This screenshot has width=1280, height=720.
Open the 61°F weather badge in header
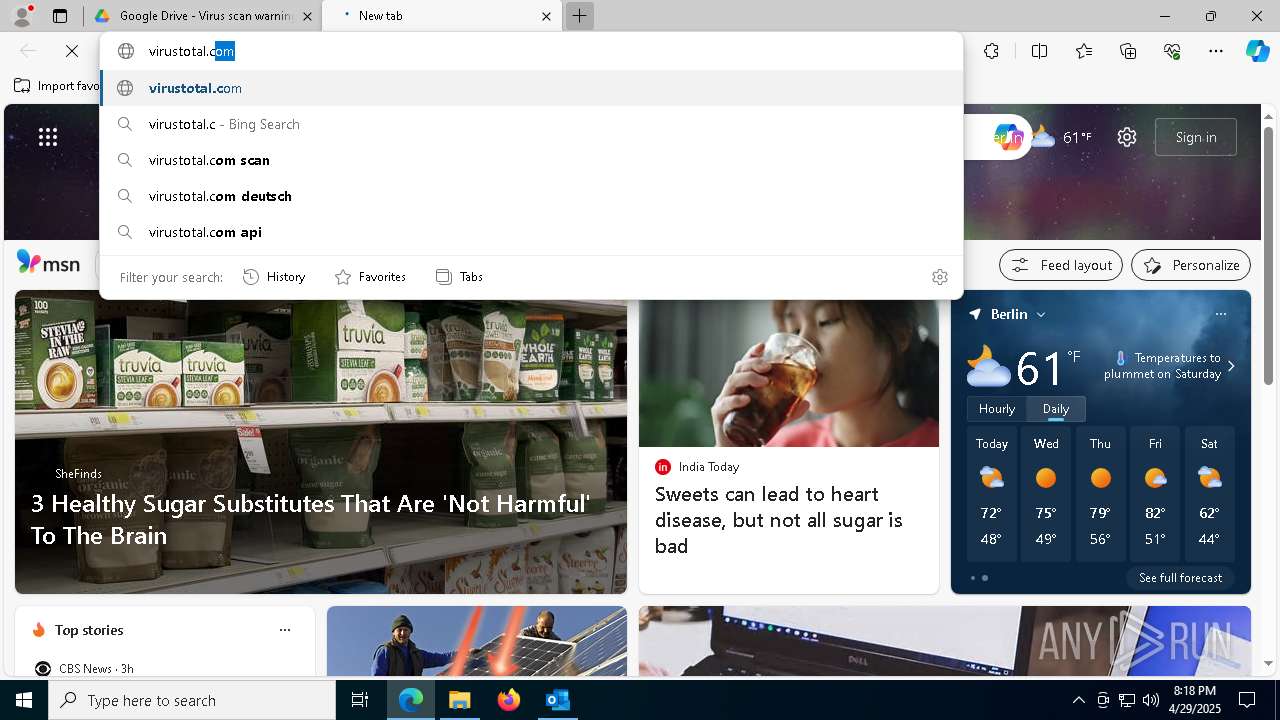(x=1062, y=137)
